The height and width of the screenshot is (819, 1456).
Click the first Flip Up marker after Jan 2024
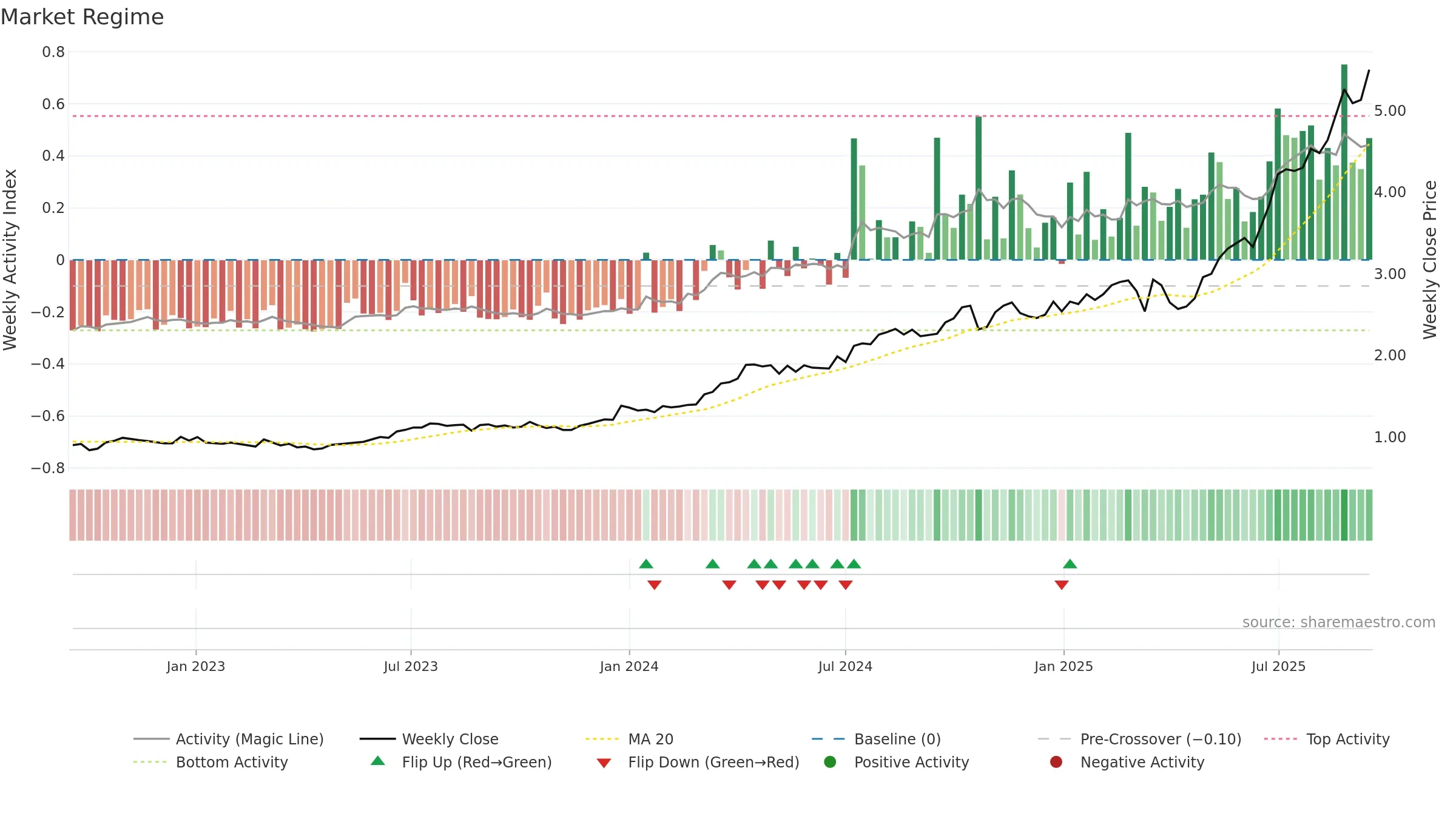(x=646, y=564)
